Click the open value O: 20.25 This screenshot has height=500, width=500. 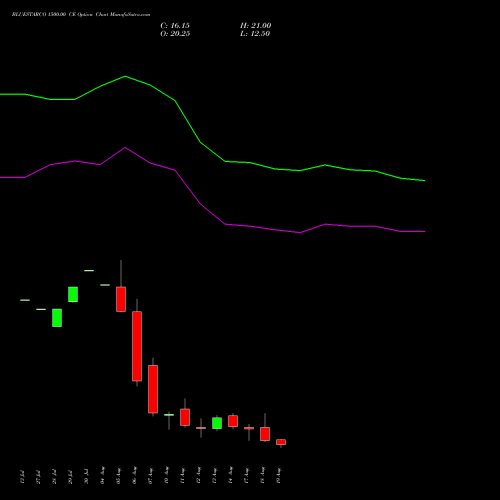[x=175, y=33]
